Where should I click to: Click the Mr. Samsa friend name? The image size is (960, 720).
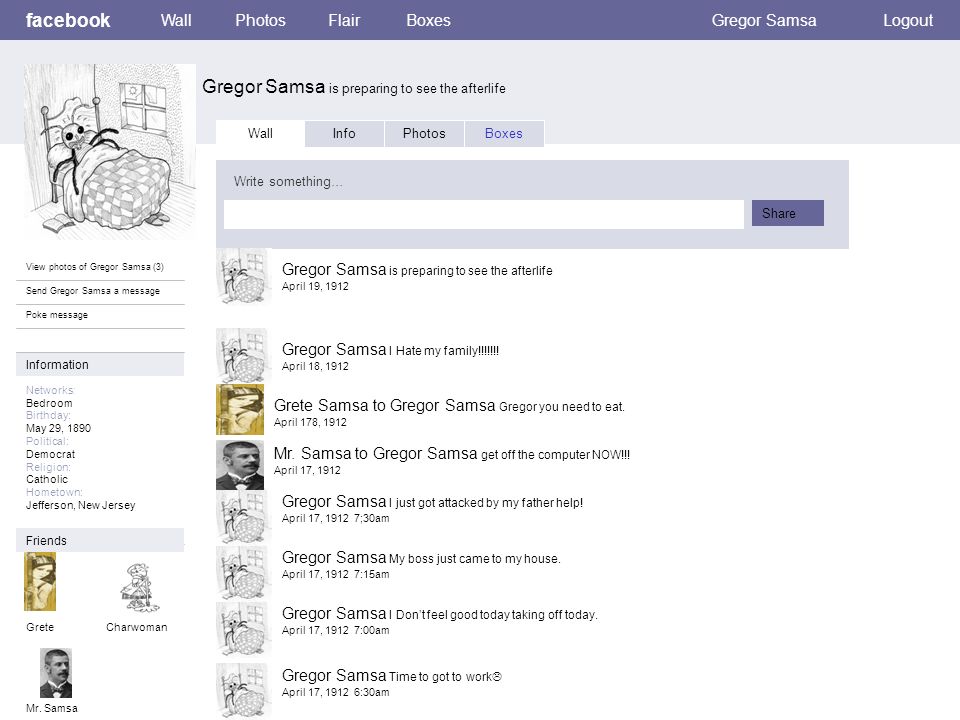(x=51, y=708)
